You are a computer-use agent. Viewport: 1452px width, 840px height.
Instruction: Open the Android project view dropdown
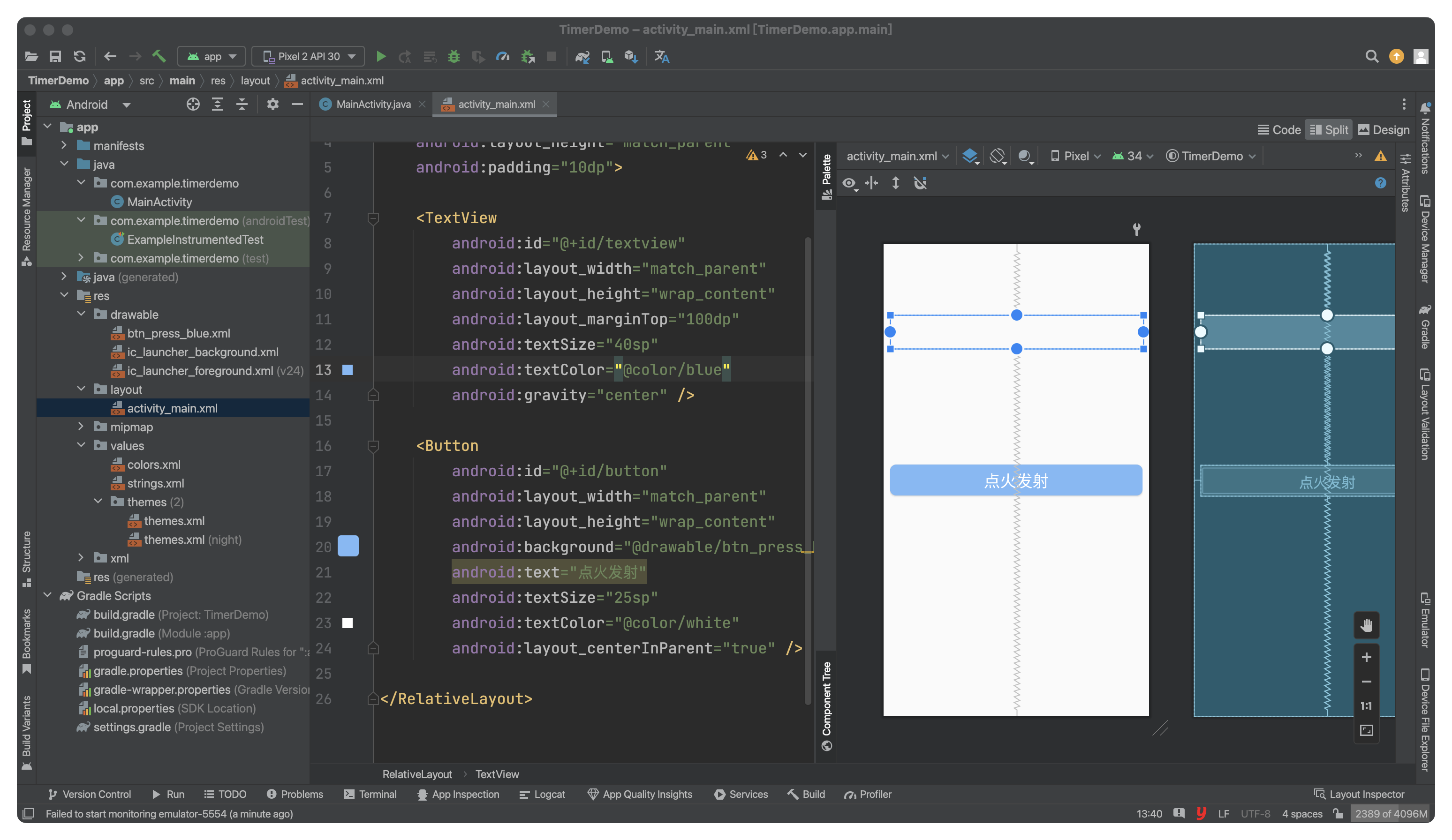91,104
